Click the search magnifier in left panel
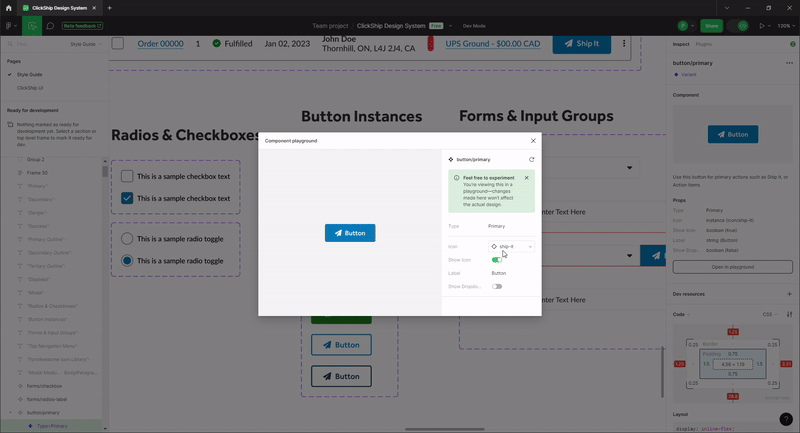This screenshot has height=433, width=800. (10, 44)
